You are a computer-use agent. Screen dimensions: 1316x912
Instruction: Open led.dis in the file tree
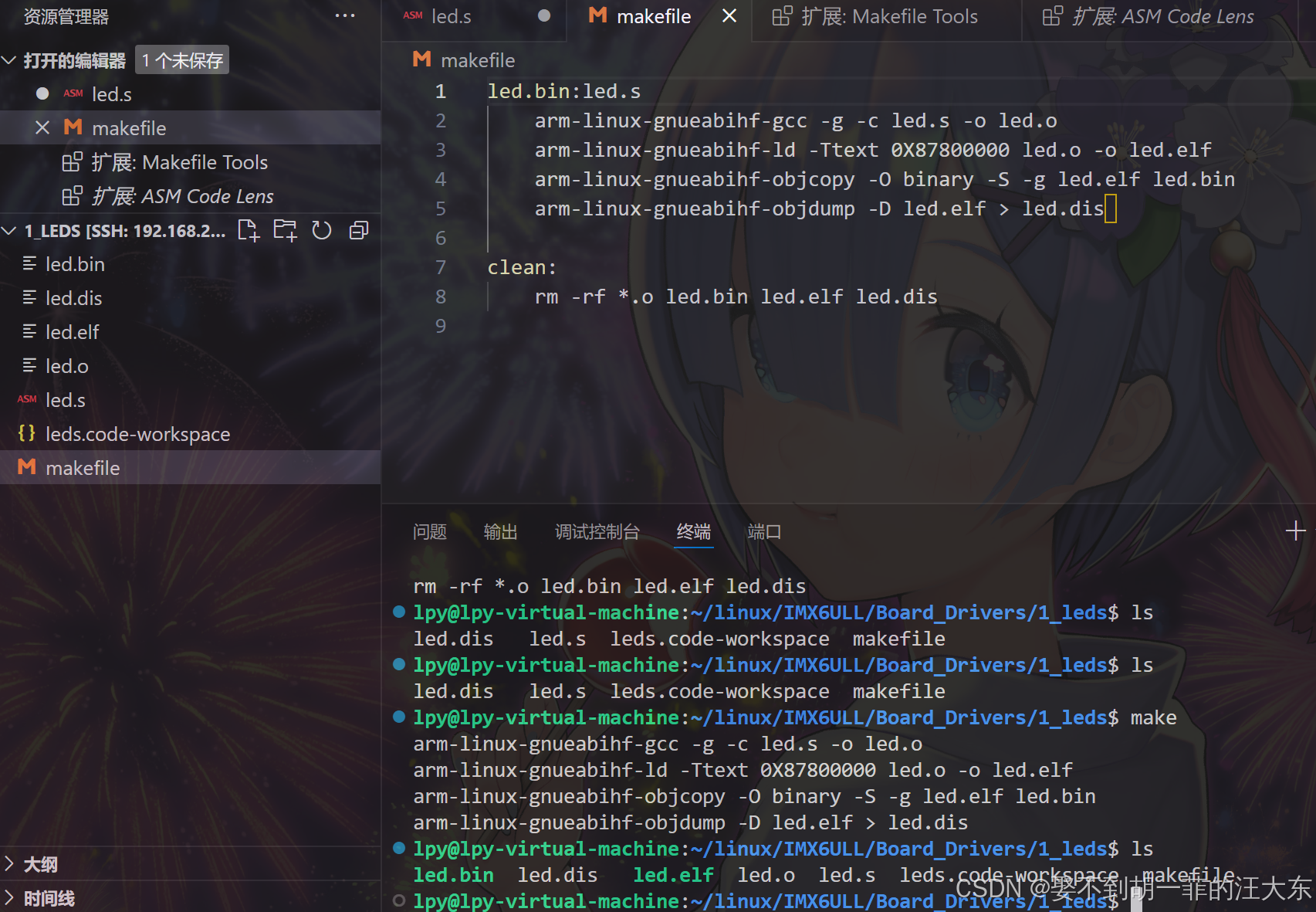click(191, 297)
